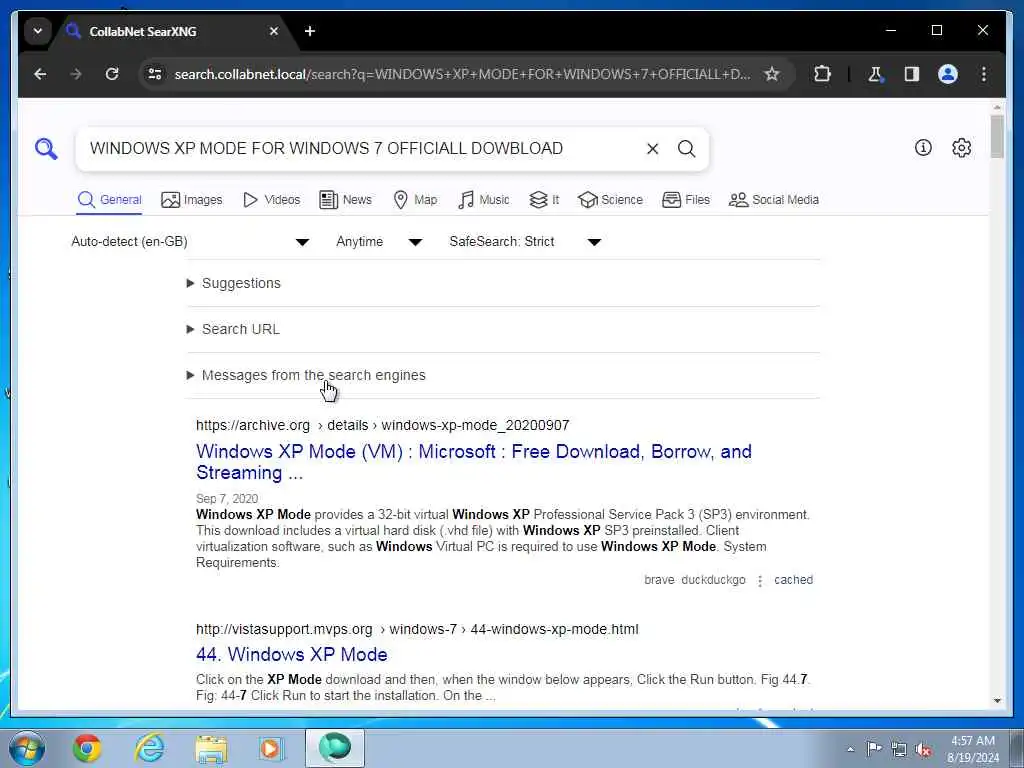Open Chrome extensions puzzle icon
The image size is (1024, 768).
(x=822, y=74)
